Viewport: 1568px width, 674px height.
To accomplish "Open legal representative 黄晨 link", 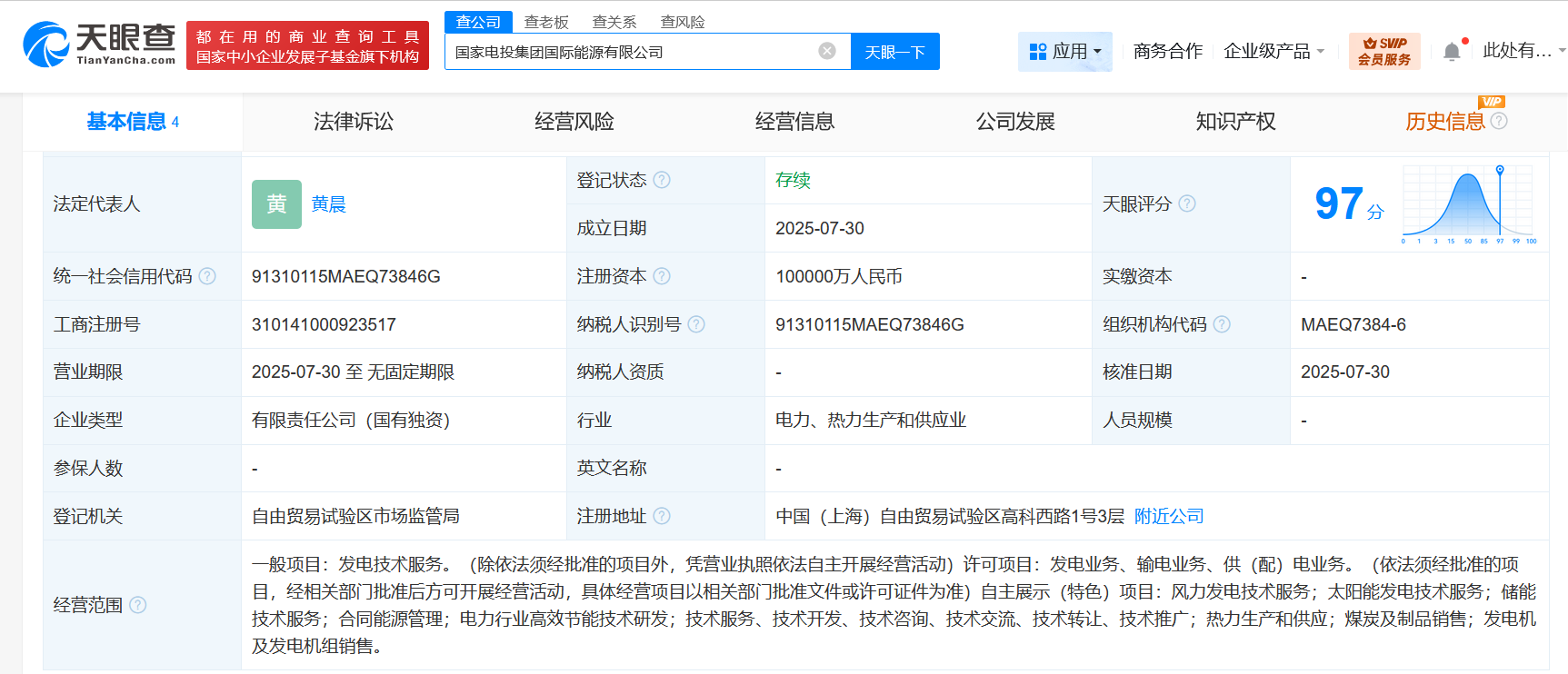I will pos(328,204).
